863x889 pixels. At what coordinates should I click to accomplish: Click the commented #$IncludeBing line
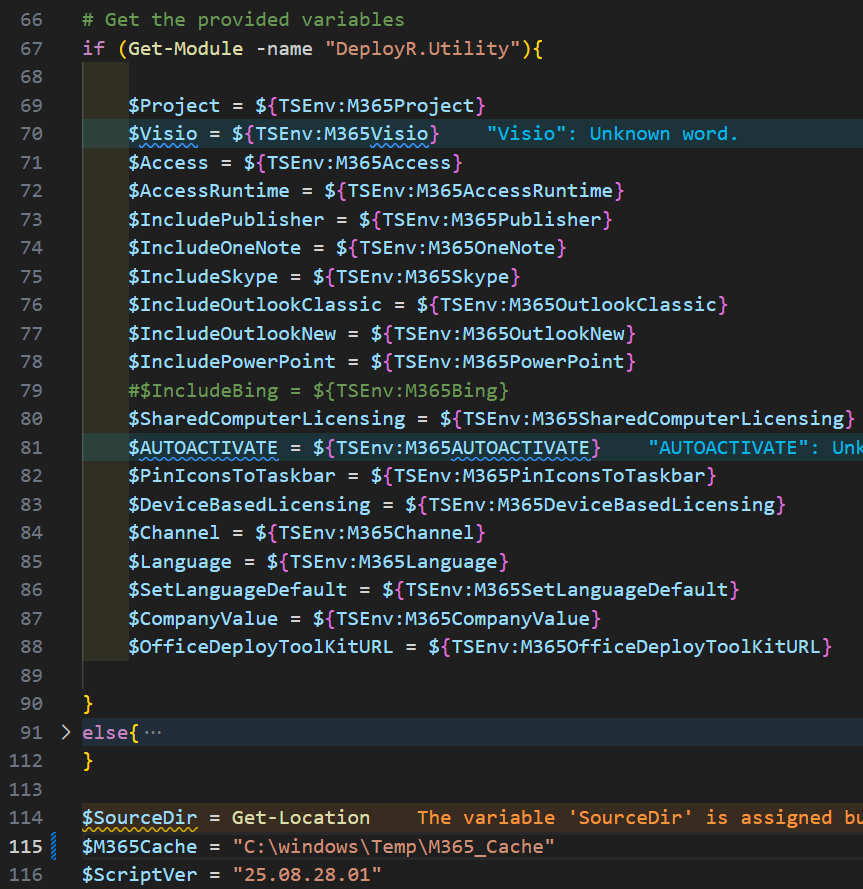coord(318,391)
